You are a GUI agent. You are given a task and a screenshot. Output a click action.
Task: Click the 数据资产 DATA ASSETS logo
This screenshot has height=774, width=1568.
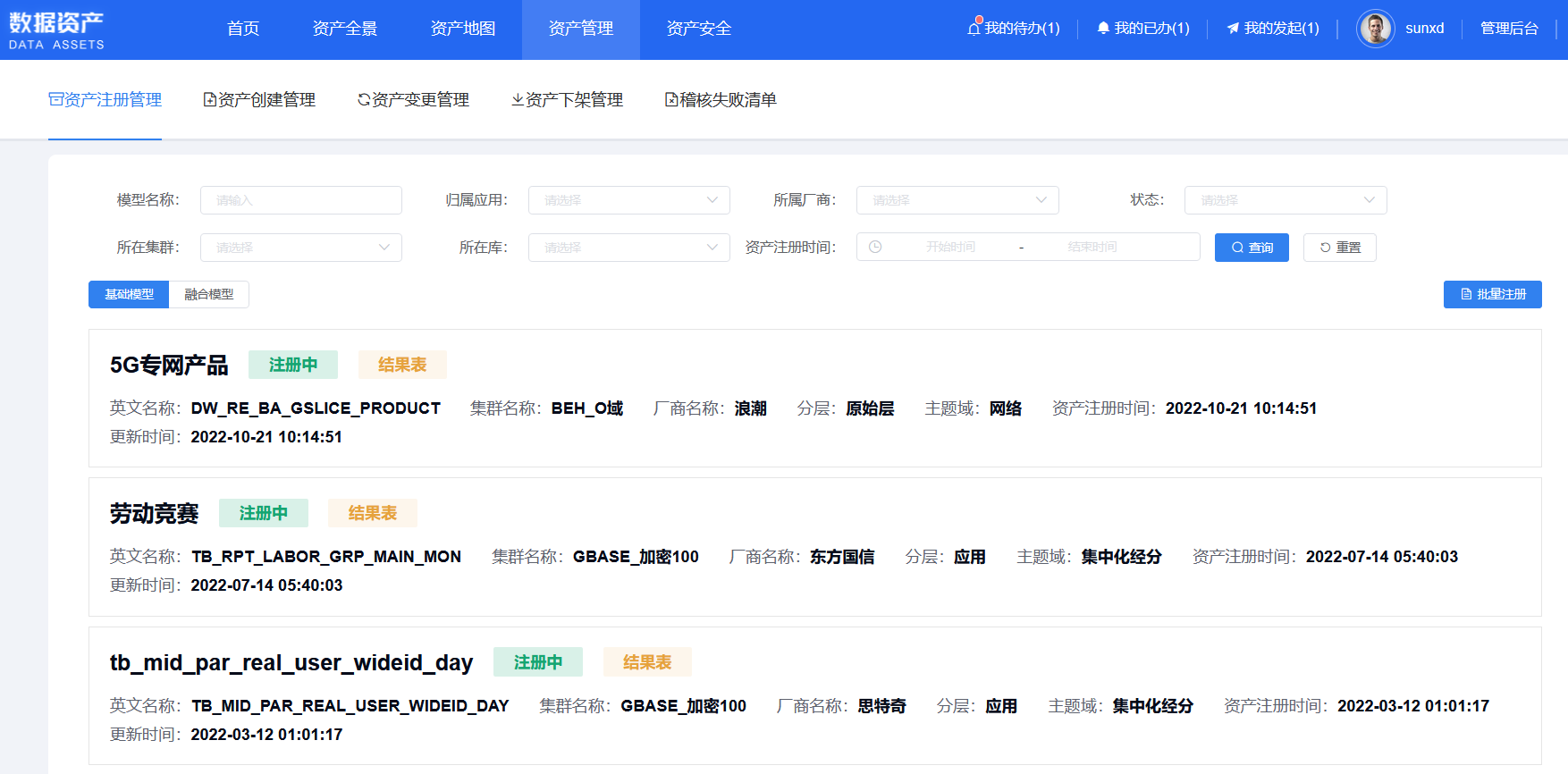[x=56, y=30]
